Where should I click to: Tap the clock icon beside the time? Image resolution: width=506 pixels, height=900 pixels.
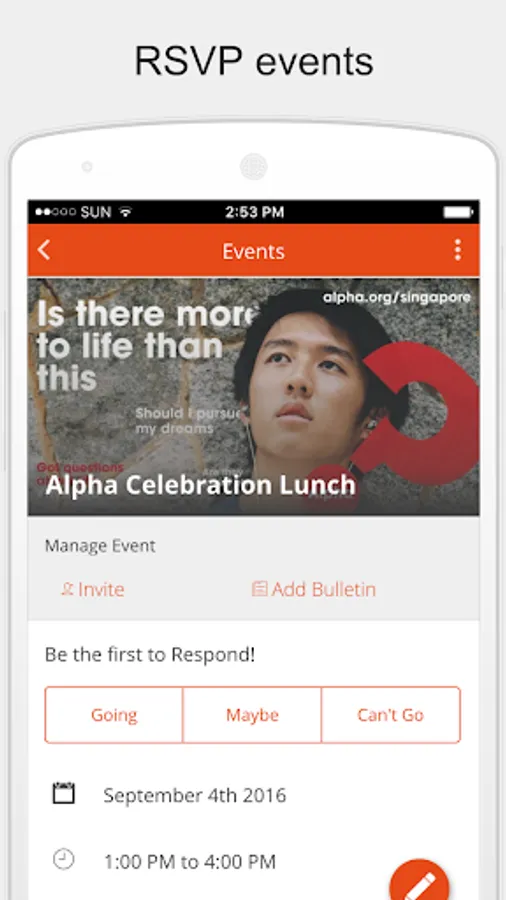(64, 860)
